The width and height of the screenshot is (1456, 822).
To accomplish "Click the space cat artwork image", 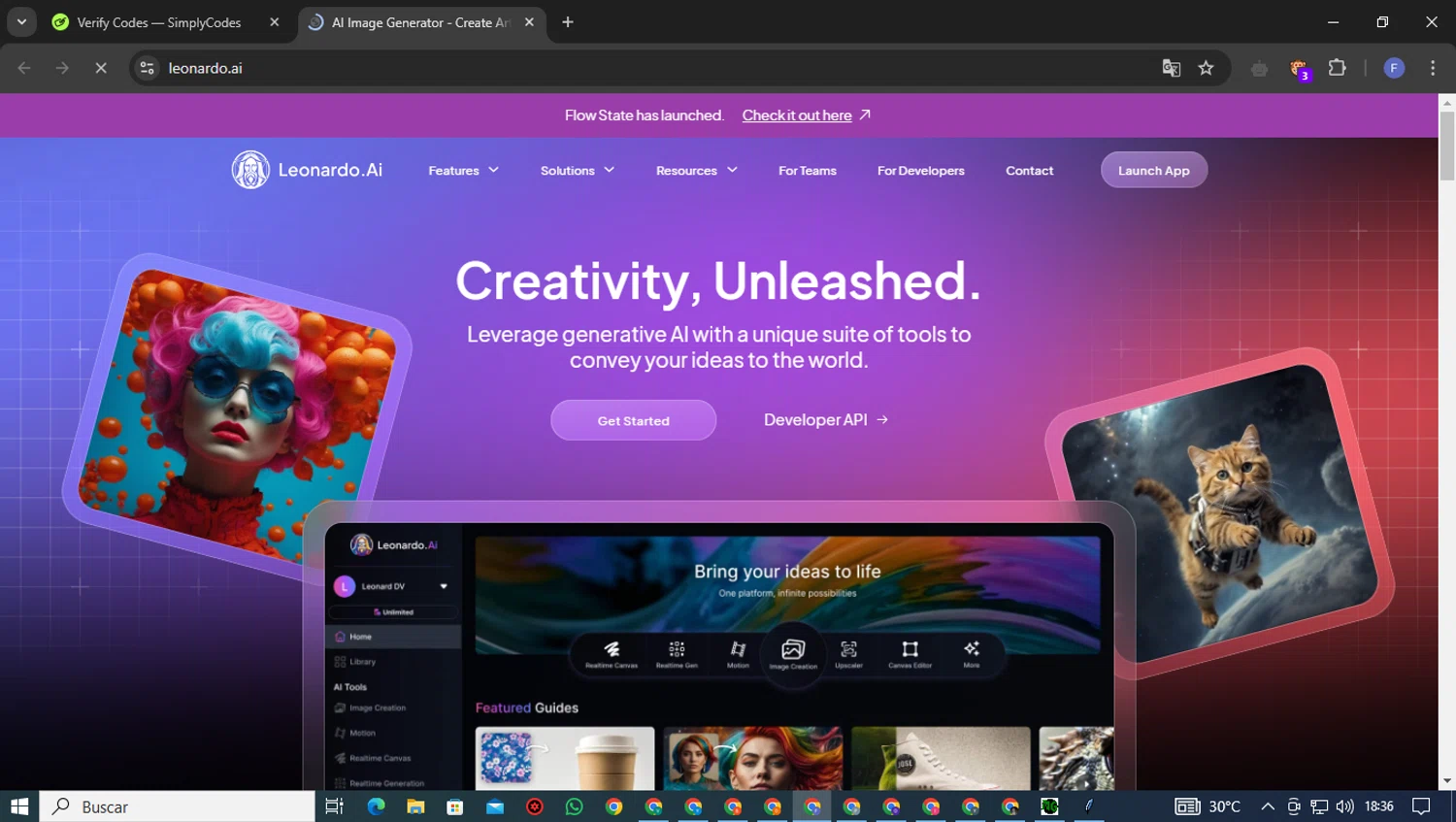I will pyautogui.click(x=1220, y=514).
